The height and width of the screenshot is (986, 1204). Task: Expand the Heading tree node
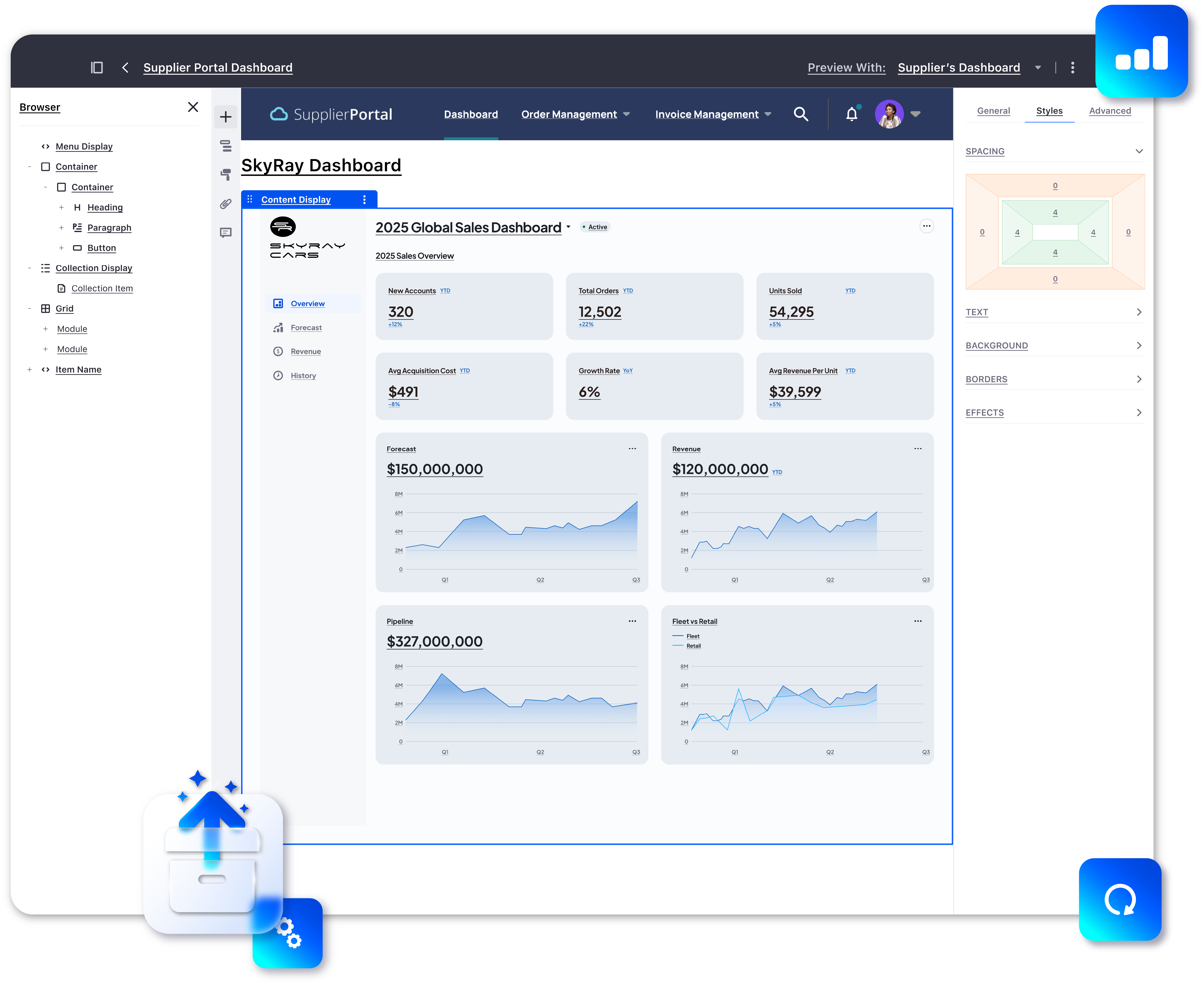pos(61,207)
